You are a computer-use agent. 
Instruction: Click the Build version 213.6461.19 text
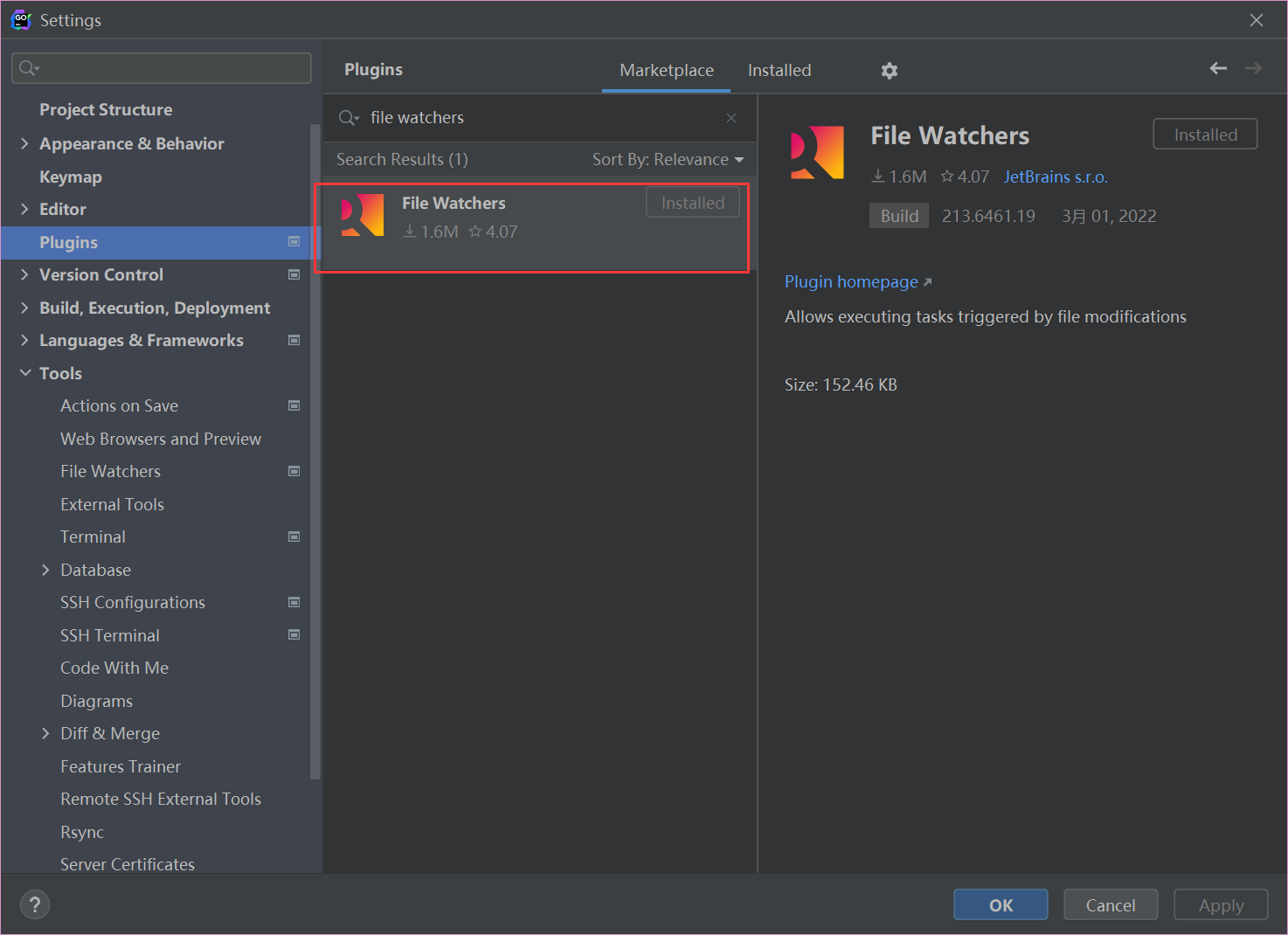(x=988, y=216)
